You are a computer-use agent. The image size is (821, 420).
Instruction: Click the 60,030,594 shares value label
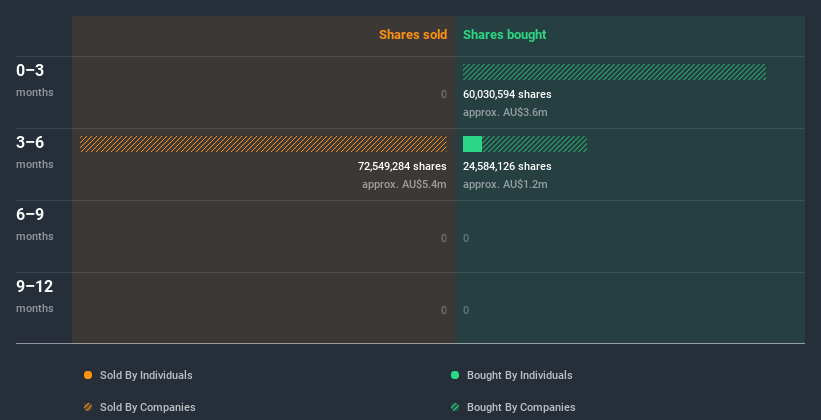(x=507, y=94)
